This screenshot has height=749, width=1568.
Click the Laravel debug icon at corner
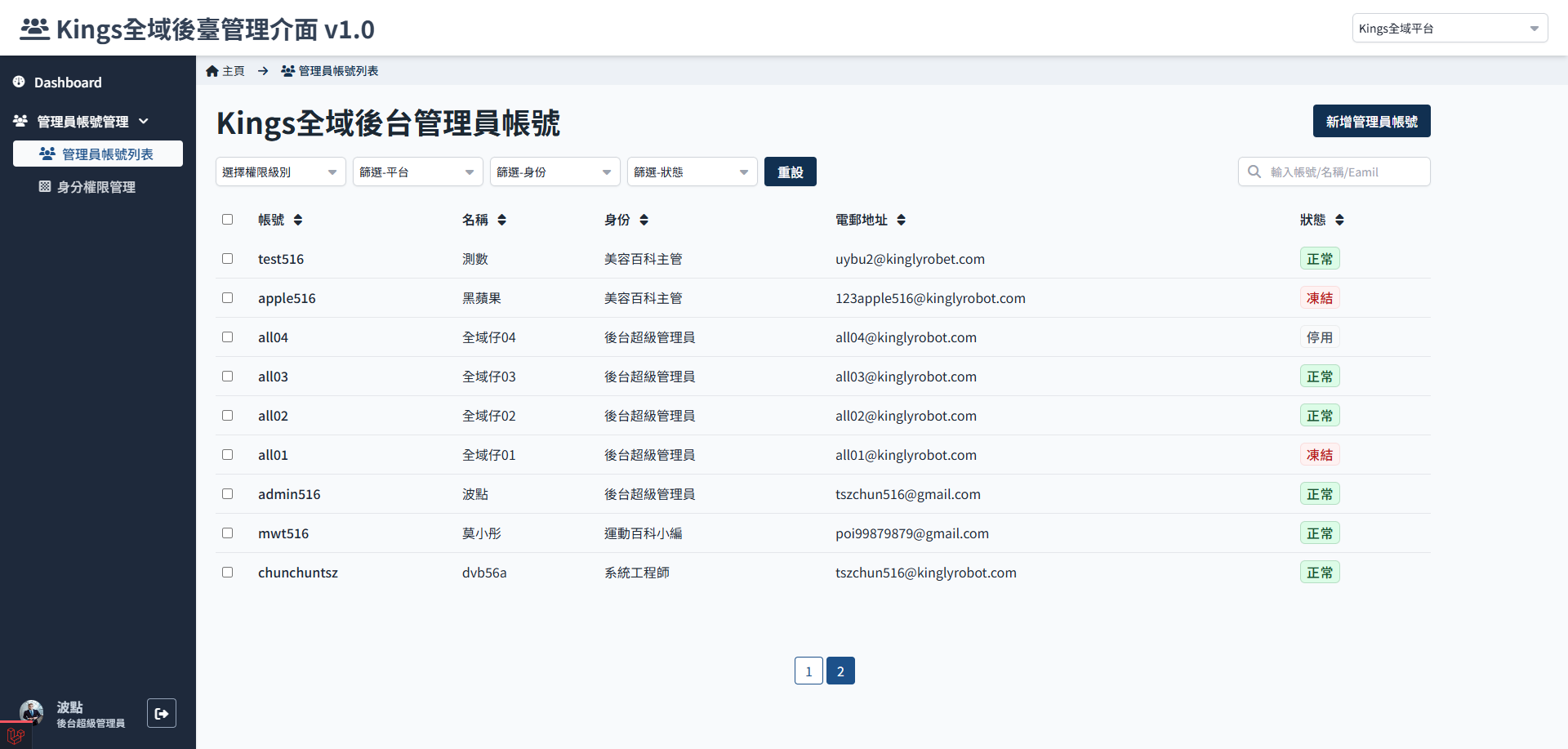pos(16,736)
